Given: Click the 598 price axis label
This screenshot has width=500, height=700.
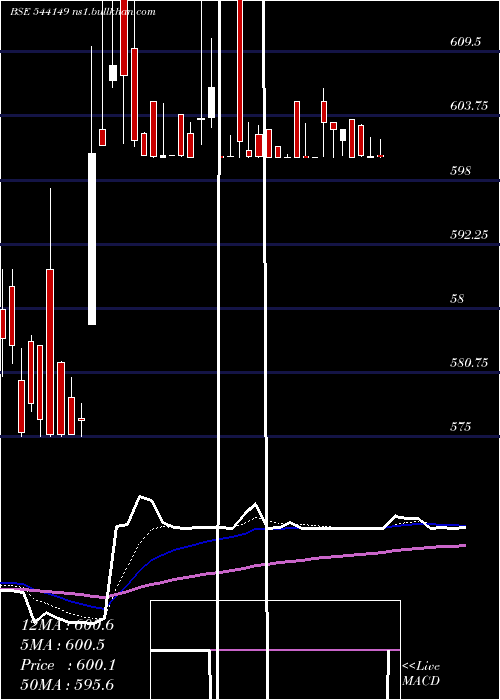Looking at the screenshot, I should [x=460, y=171].
